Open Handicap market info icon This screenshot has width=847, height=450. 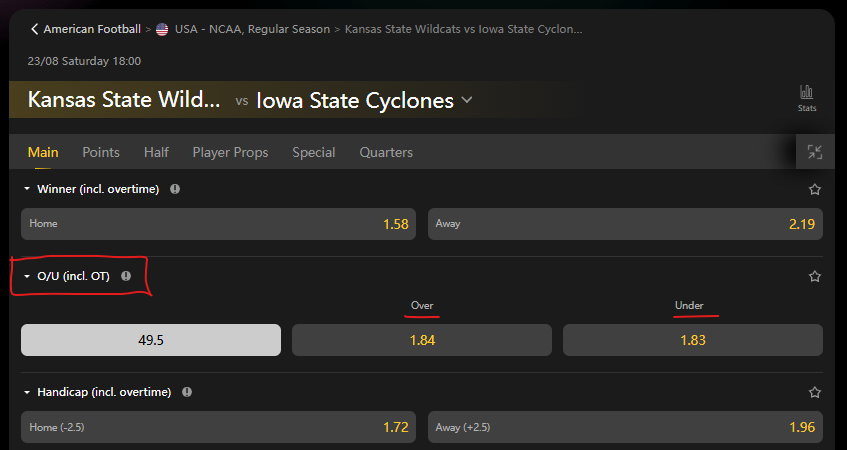coord(187,392)
